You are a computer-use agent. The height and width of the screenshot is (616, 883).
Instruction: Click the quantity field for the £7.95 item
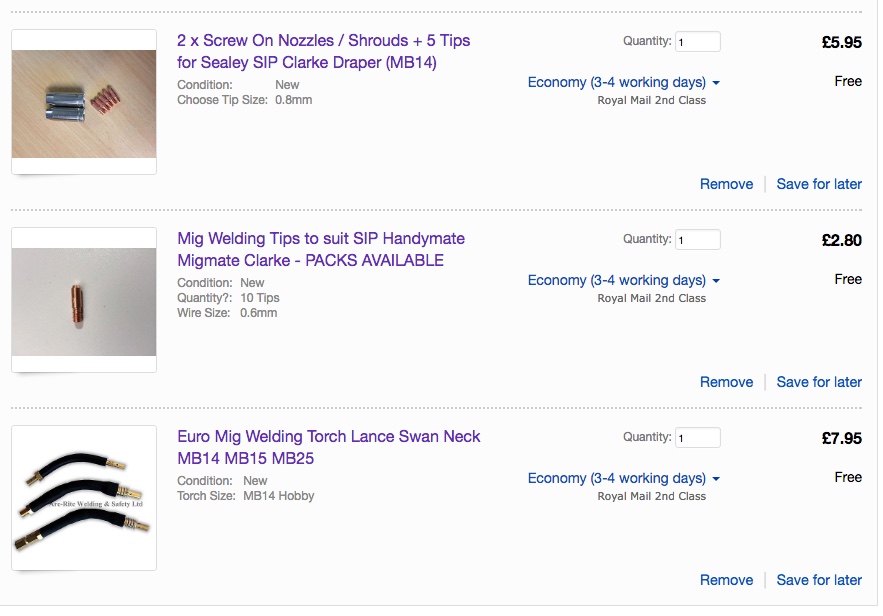pyautogui.click(x=698, y=438)
